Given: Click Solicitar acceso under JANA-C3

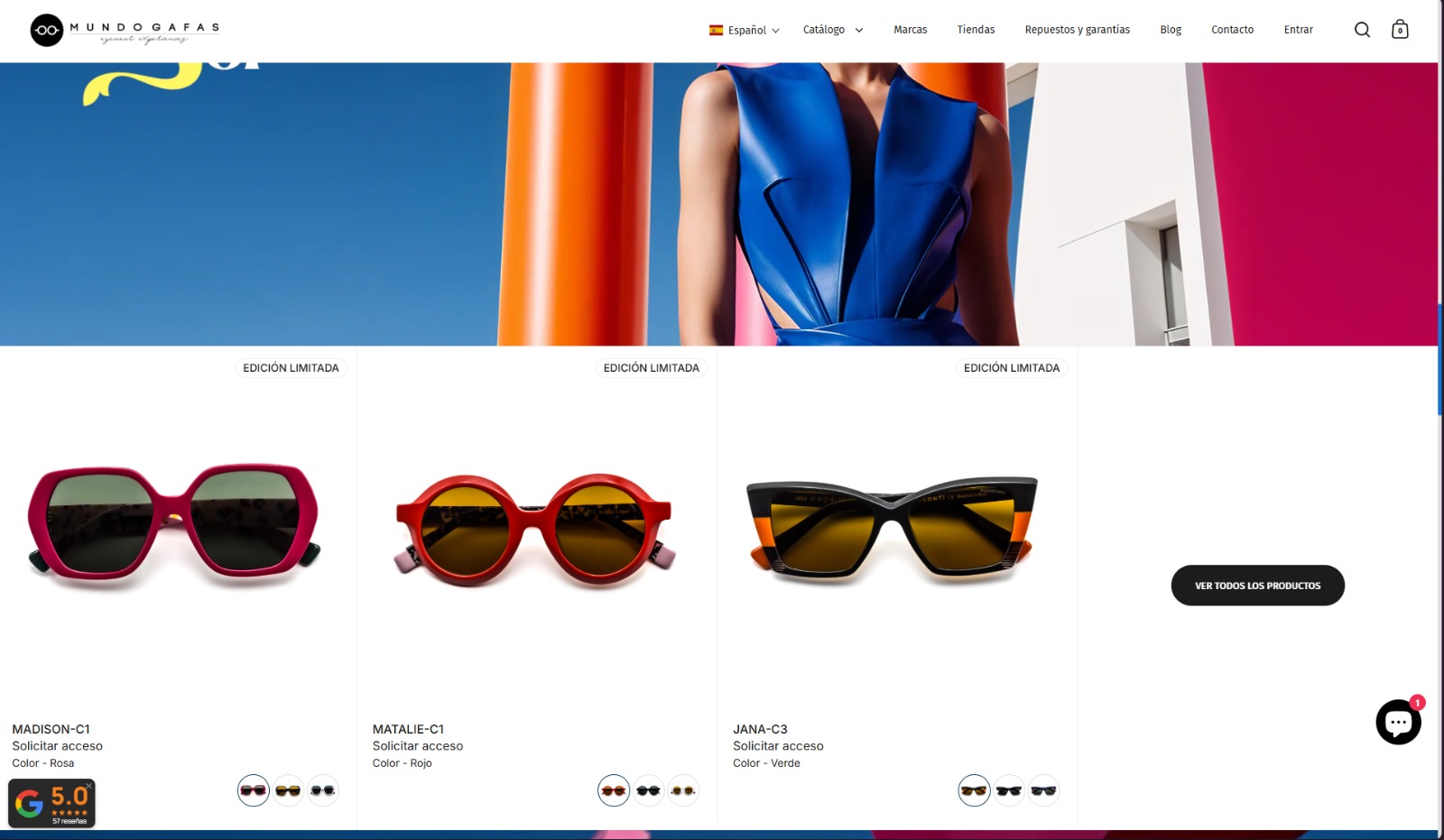Looking at the screenshot, I should click(778, 746).
